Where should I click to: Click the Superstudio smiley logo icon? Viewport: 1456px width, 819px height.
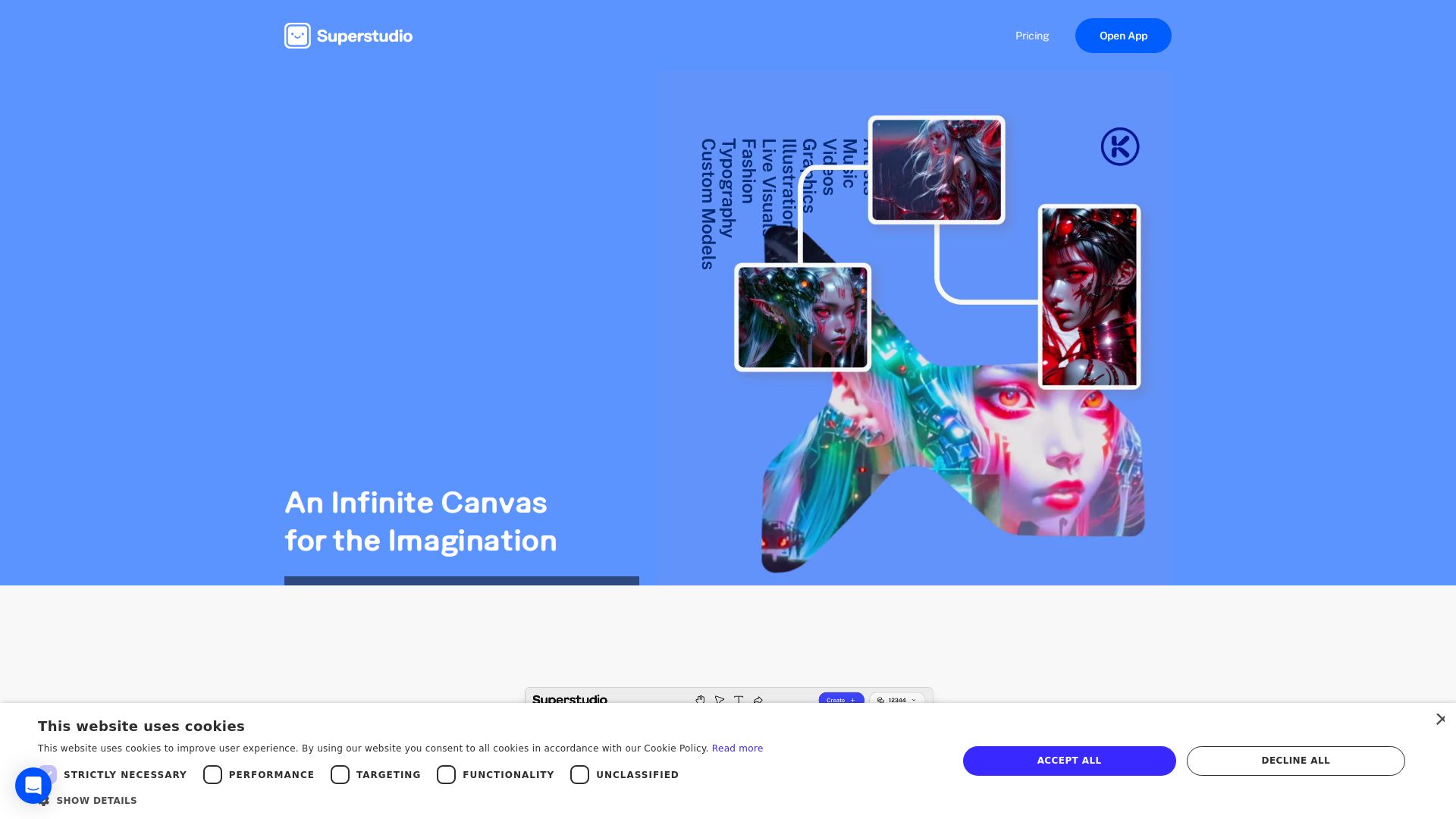297,36
